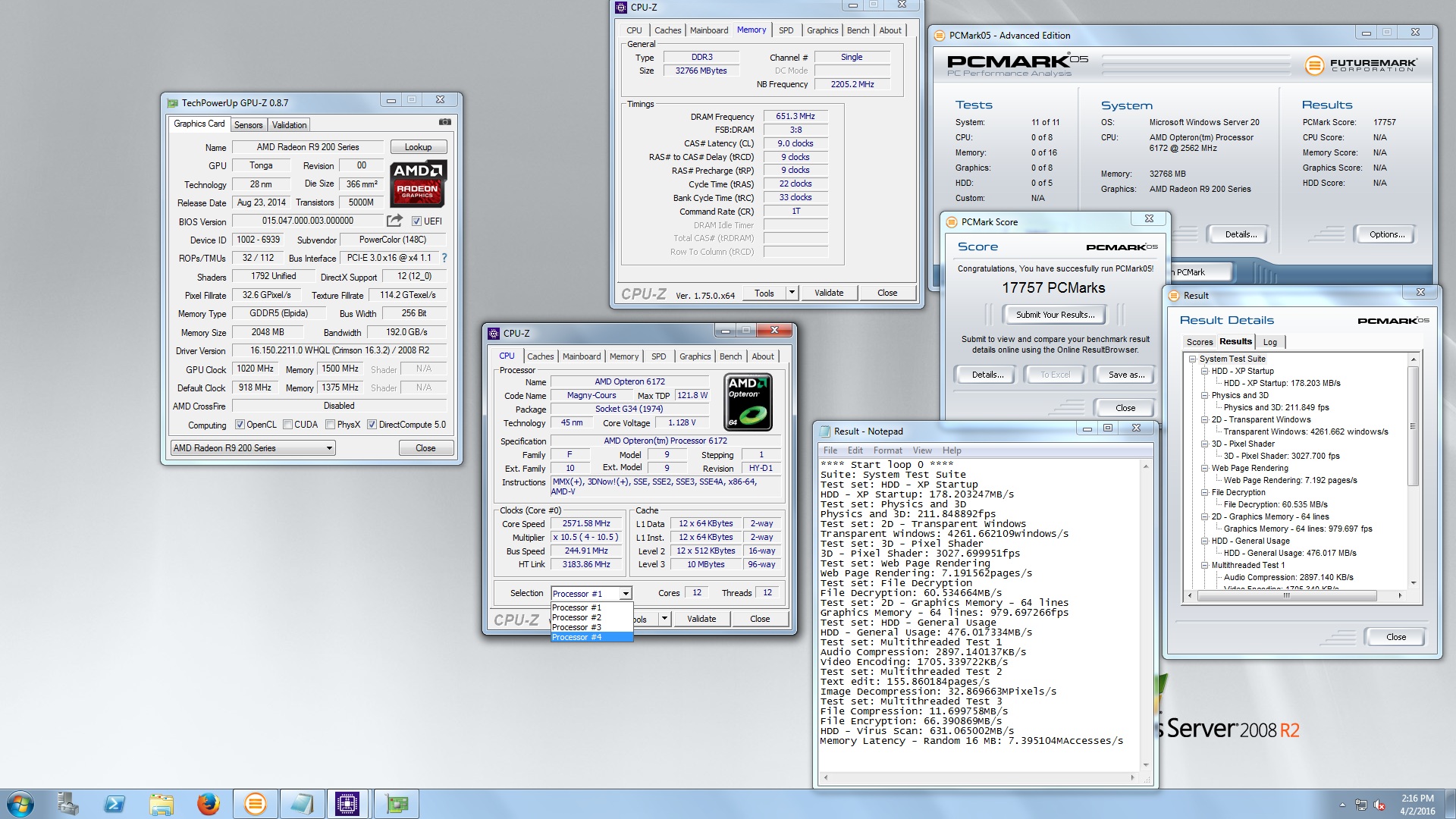Open SPD tab in memory CPU-Z window
This screenshot has width=1456, height=819.
coord(786,30)
